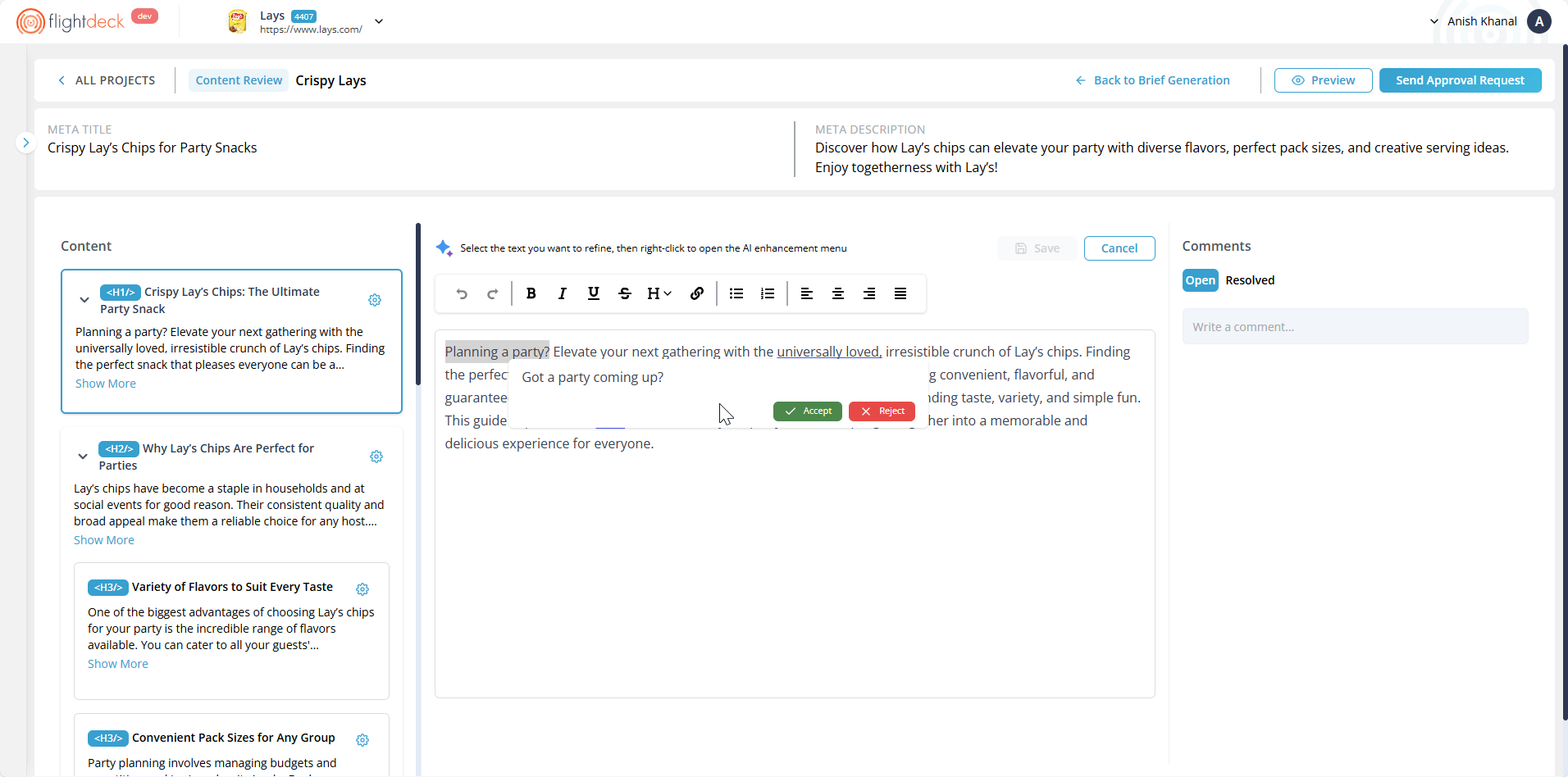1568x777 pixels.
Task: Click the 'Crispy Lays' project title
Action: [x=330, y=80]
